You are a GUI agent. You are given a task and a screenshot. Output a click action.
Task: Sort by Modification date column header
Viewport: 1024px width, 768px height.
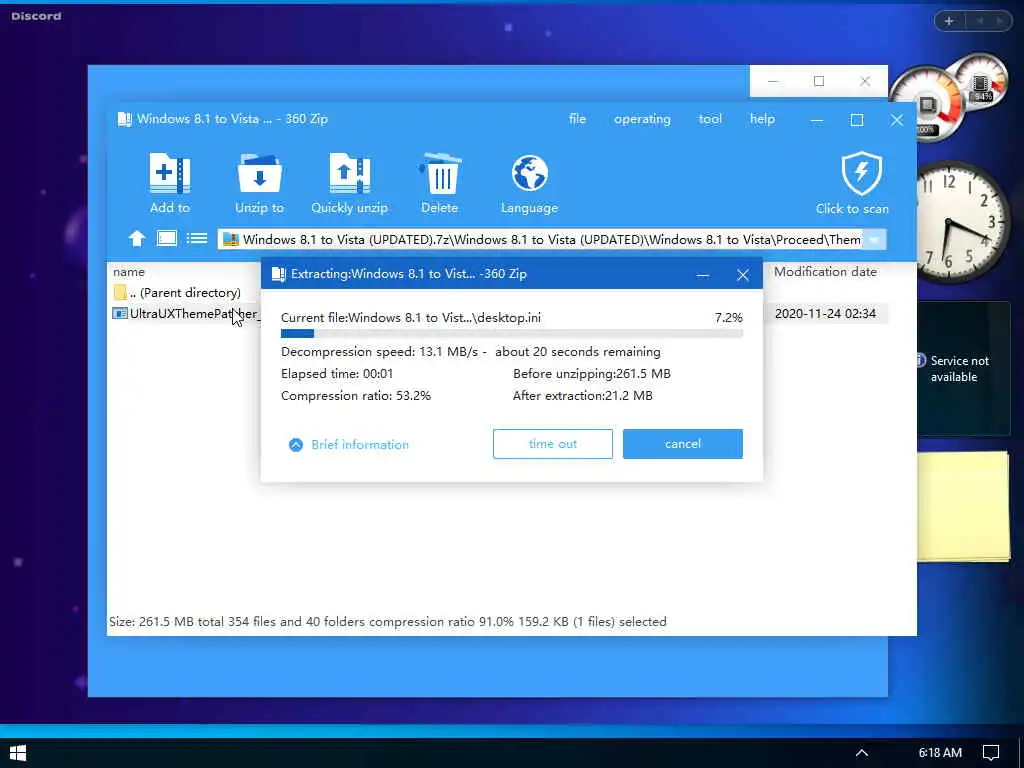(x=825, y=272)
